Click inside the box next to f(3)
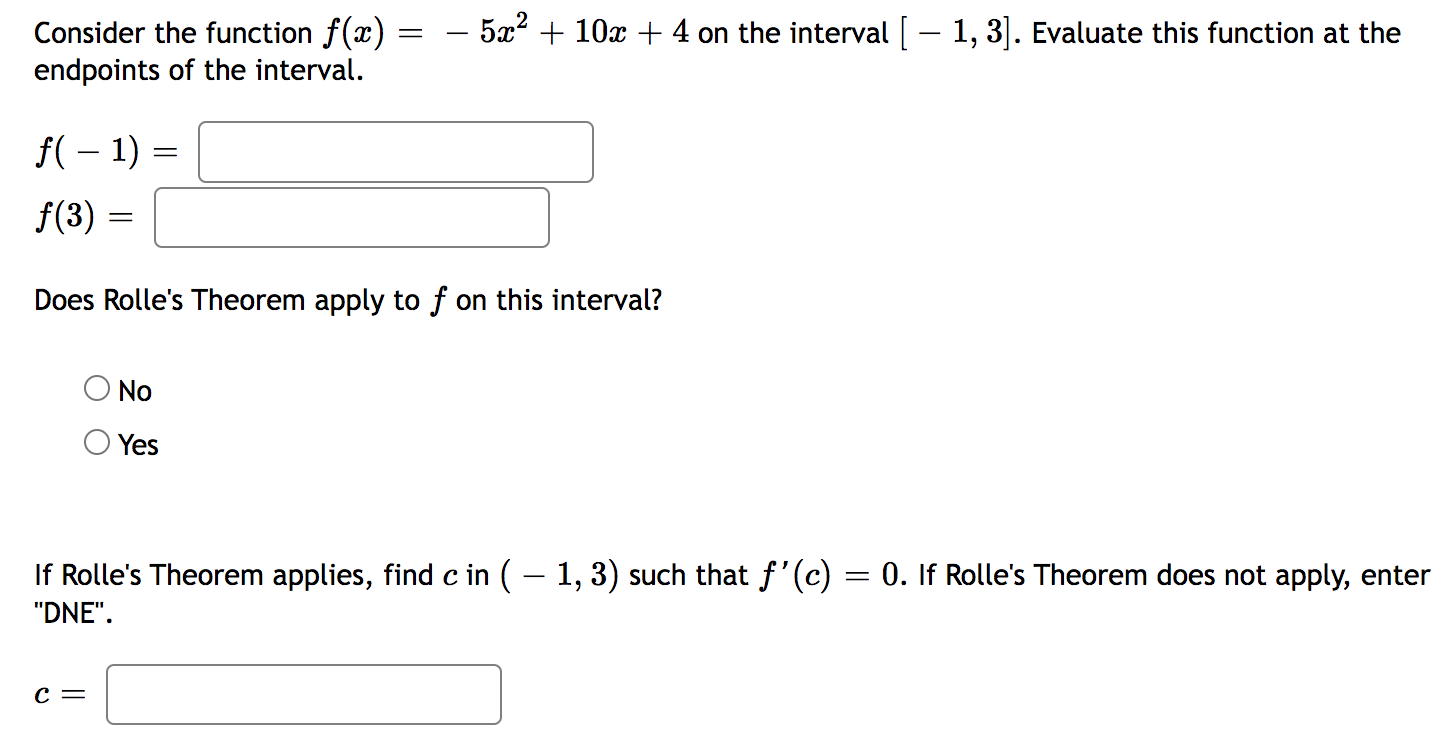This screenshot has height=738, width=1446. coord(351,216)
